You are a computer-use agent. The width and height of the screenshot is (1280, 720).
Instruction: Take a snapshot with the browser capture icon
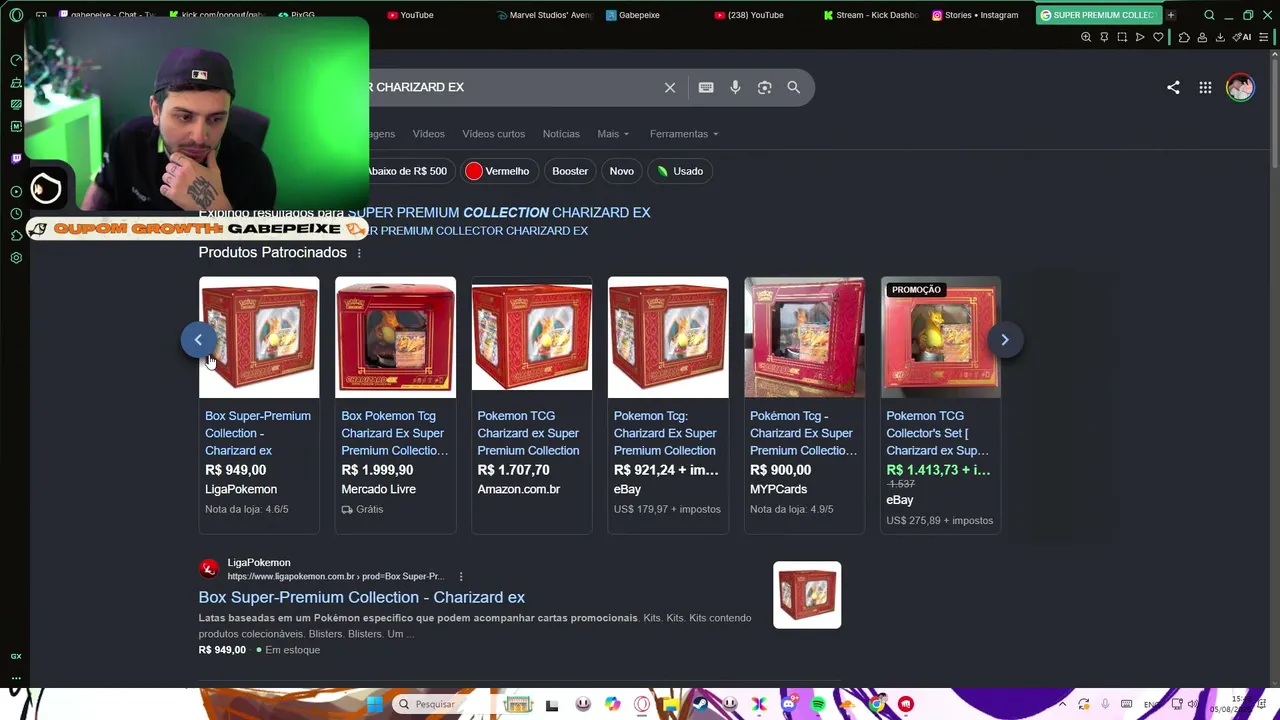click(1122, 37)
